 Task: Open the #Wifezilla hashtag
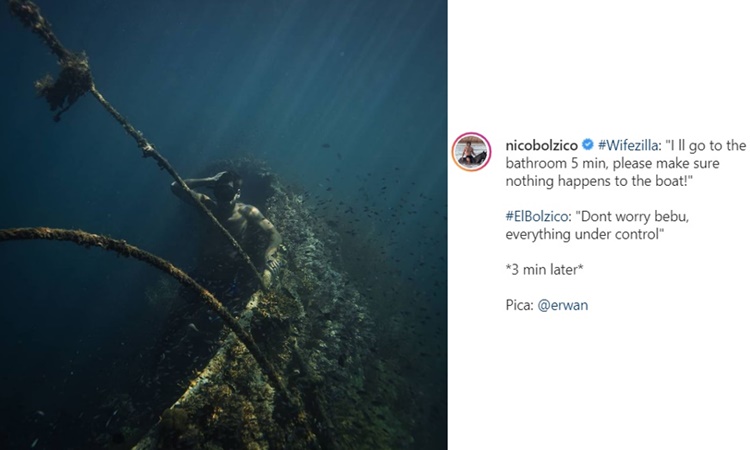629,145
